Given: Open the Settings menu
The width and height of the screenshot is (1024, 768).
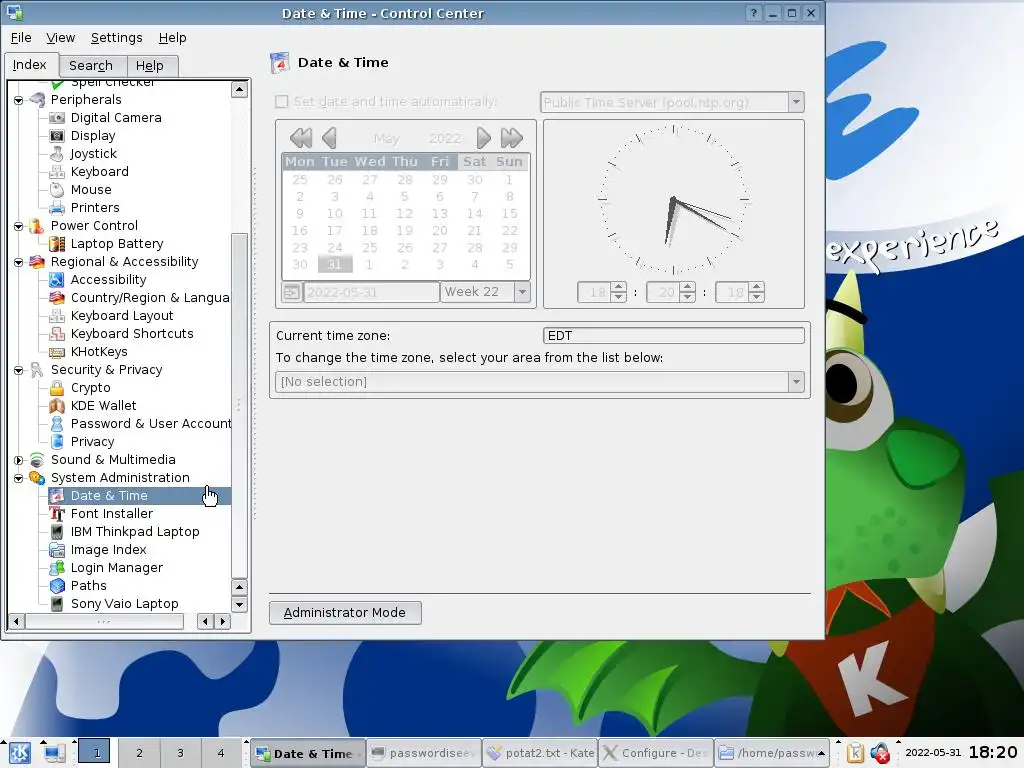Looking at the screenshot, I should (116, 38).
